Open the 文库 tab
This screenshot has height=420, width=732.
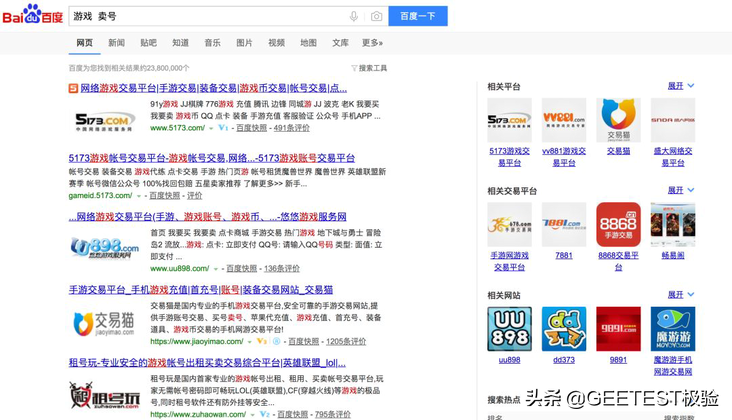pyautogui.click(x=340, y=43)
